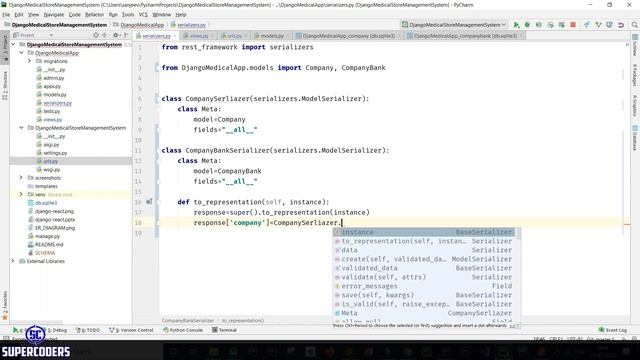
Task: Expand the migrations folder
Action: (29, 61)
